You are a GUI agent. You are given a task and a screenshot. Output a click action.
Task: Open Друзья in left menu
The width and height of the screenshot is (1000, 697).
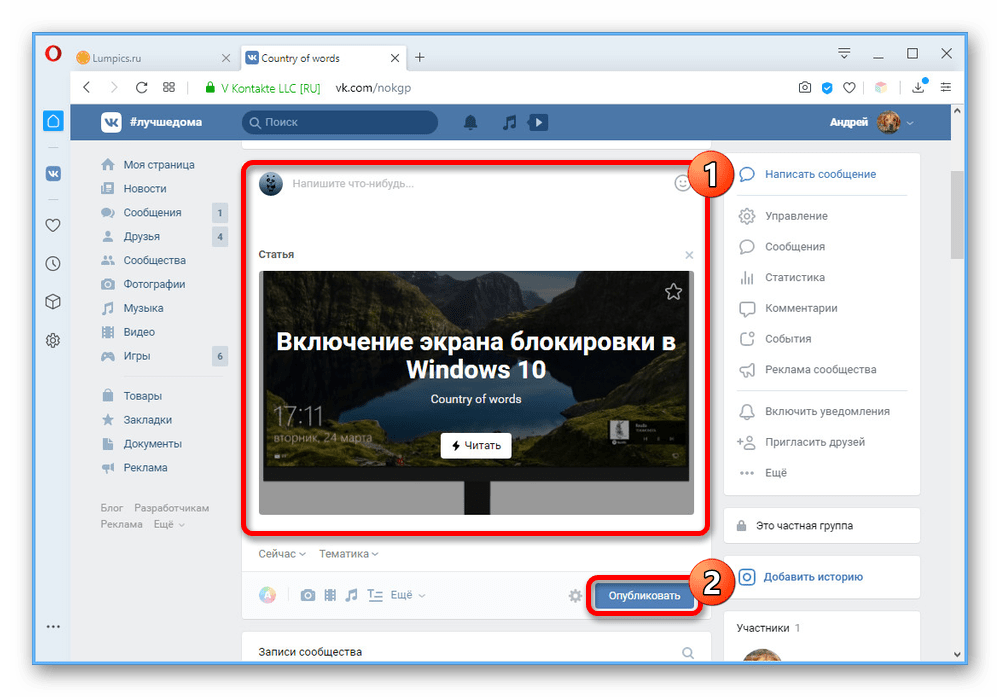coord(141,236)
